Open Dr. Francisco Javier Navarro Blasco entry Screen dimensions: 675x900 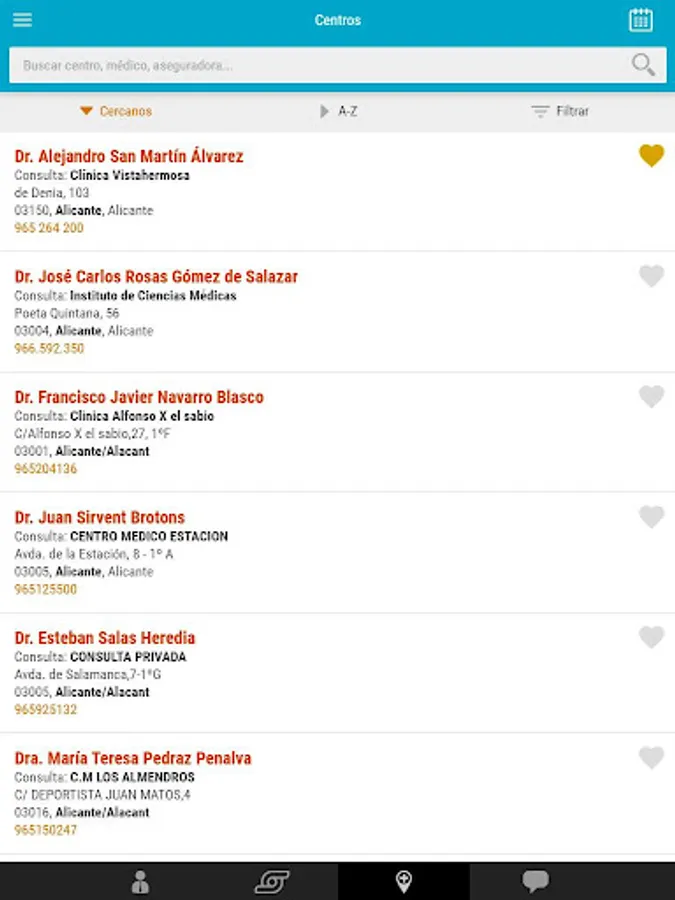139,397
